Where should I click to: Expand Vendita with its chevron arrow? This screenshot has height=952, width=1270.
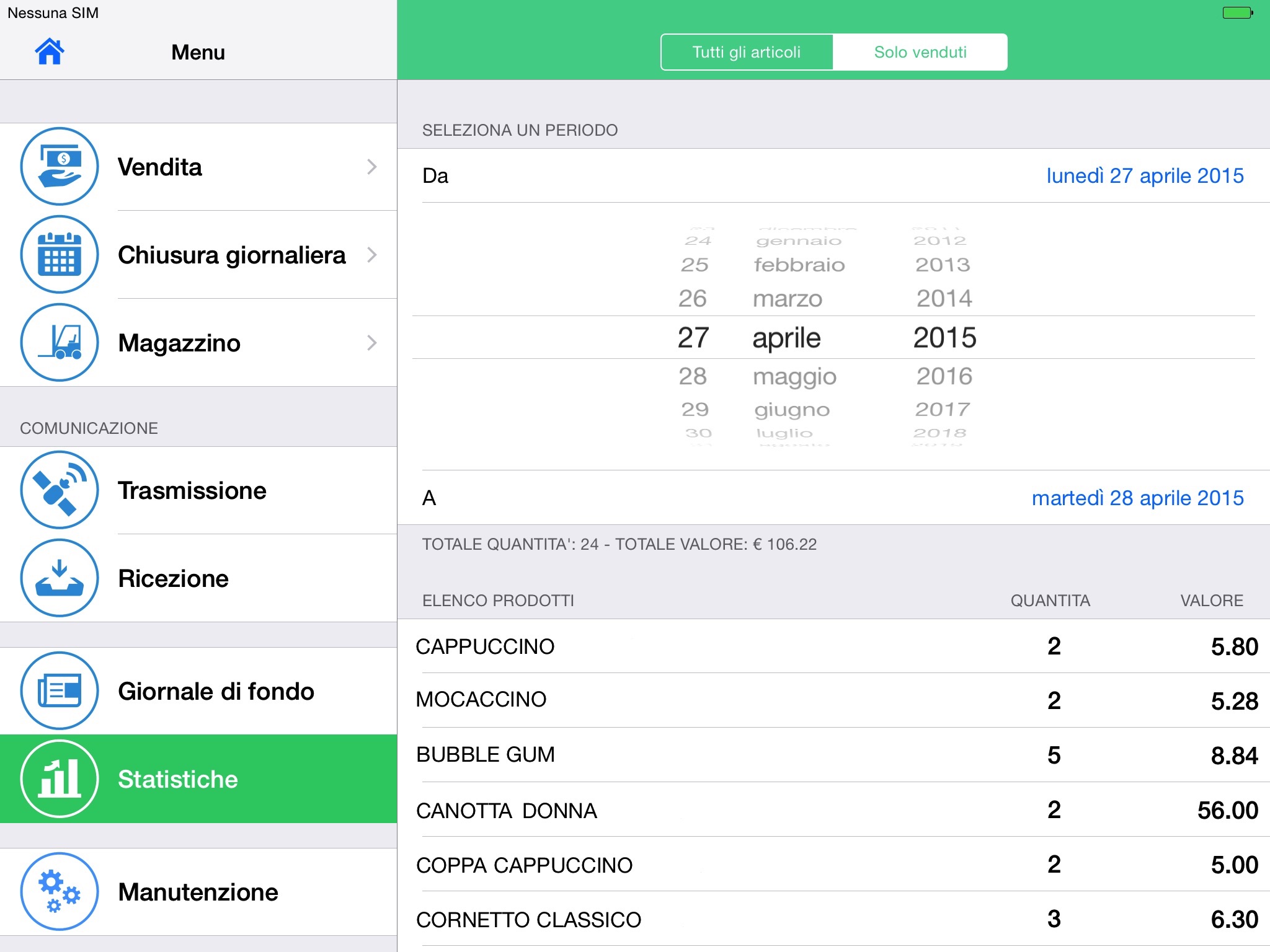(x=372, y=167)
